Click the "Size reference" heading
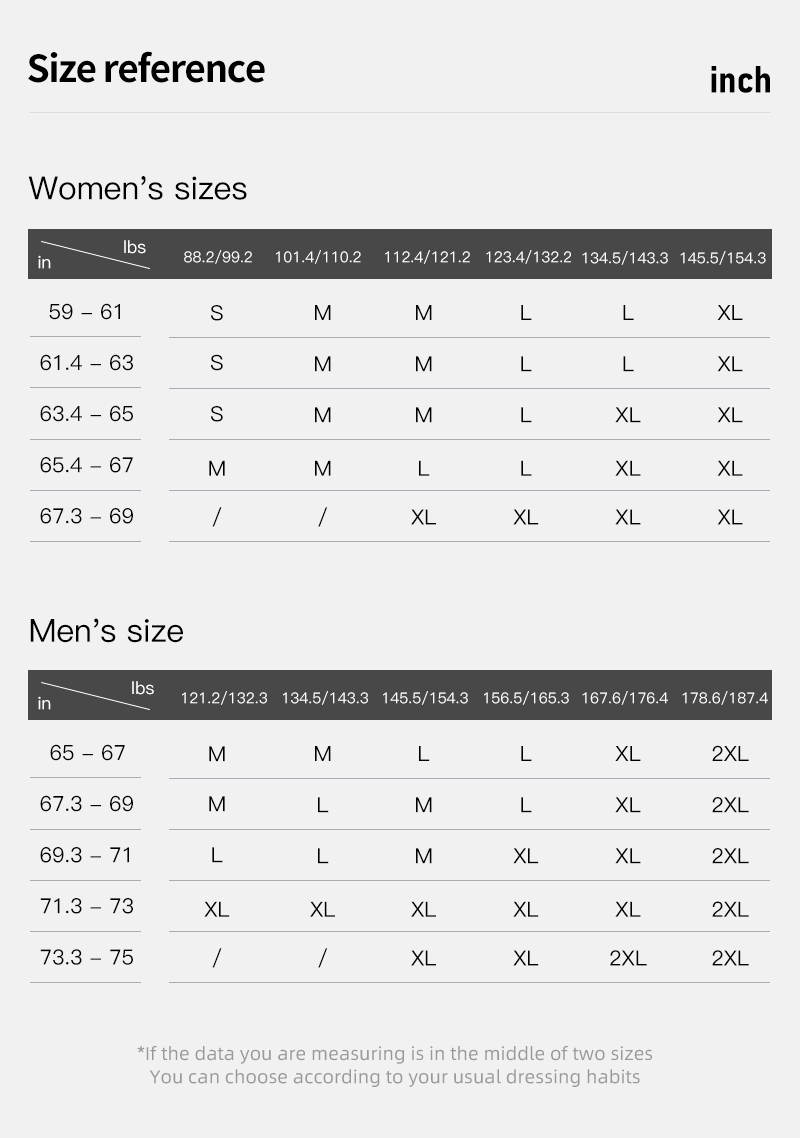The height and width of the screenshot is (1138, 800). [146, 69]
